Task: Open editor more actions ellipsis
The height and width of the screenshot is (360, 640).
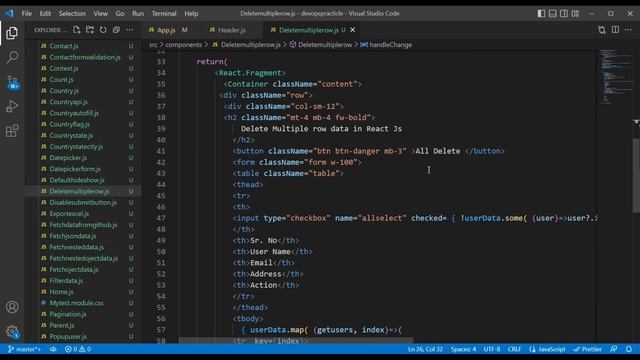Action: [628, 30]
